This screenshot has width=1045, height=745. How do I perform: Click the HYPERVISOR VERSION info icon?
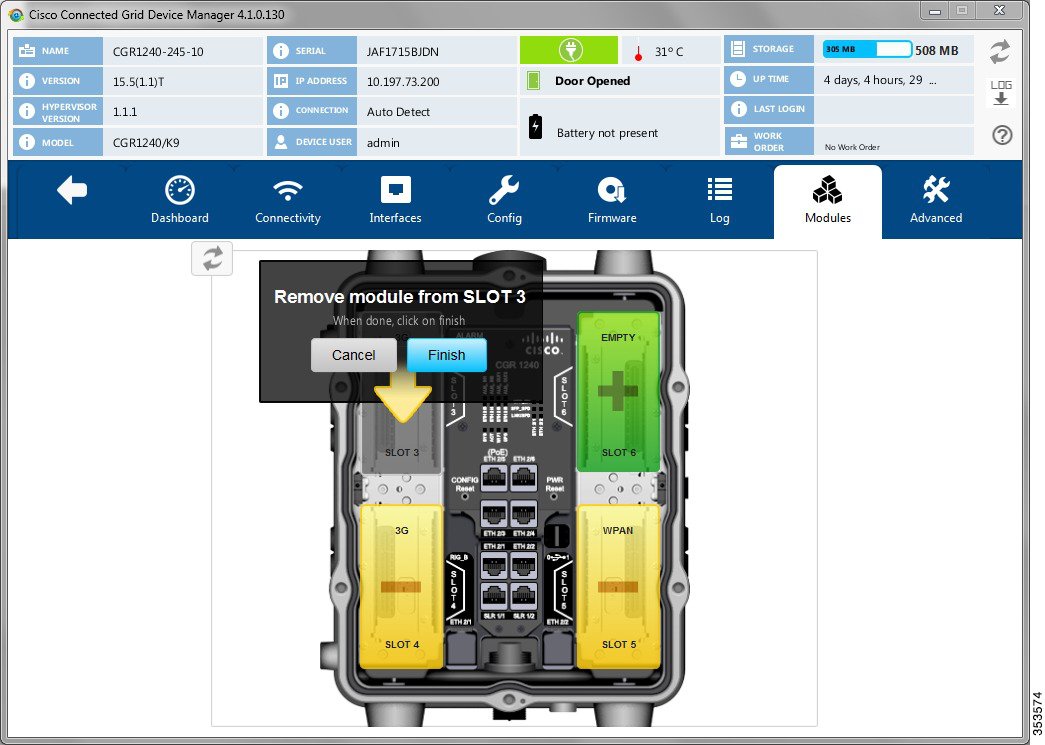click(x=27, y=111)
